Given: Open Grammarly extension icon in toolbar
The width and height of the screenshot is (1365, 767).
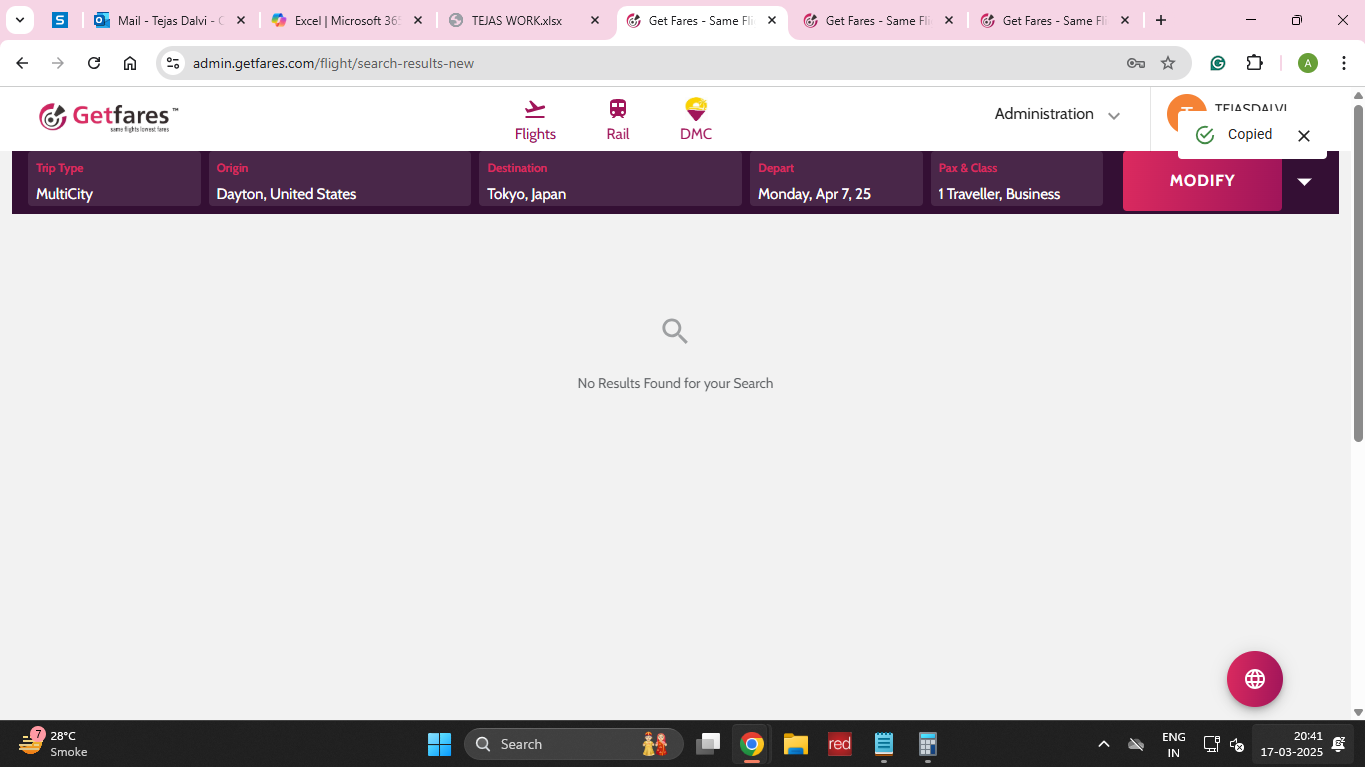Looking at the screenshot, I should 1217,63.
